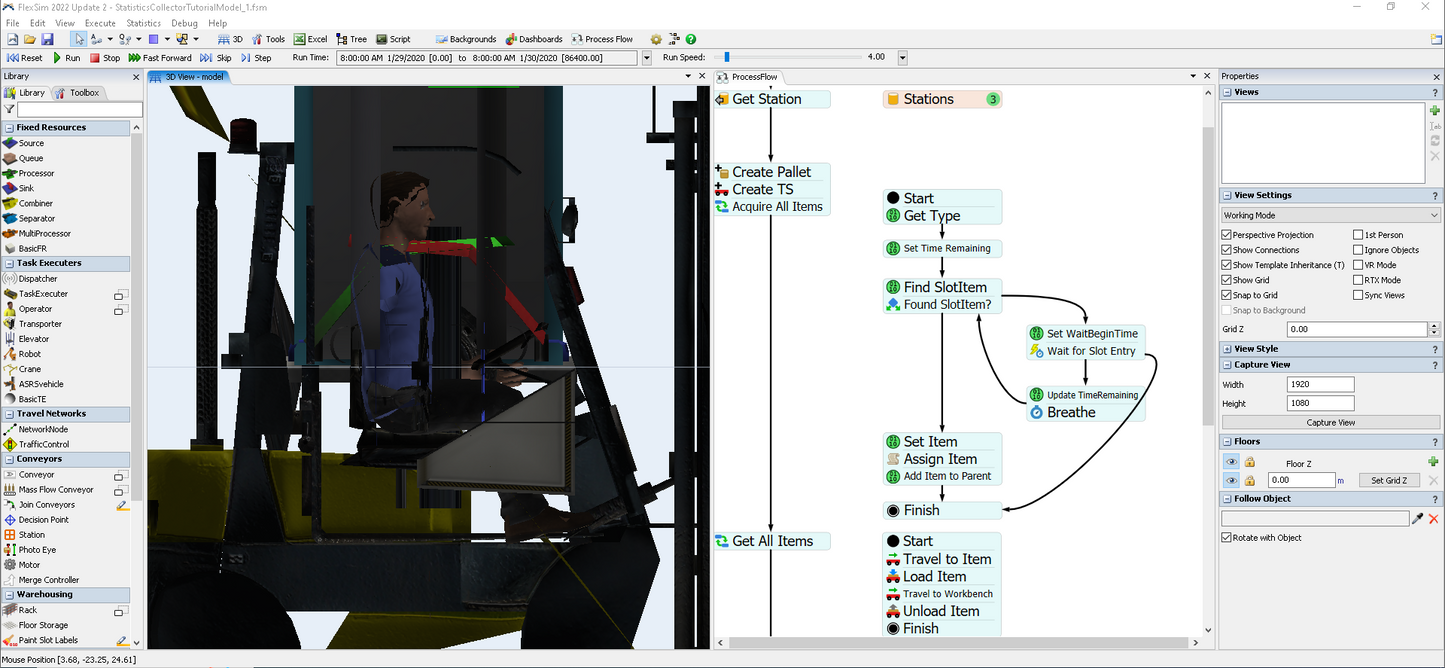1445x668 pixels.
Task: Collapse the Conveyors library group
Action: coord(8,459)
